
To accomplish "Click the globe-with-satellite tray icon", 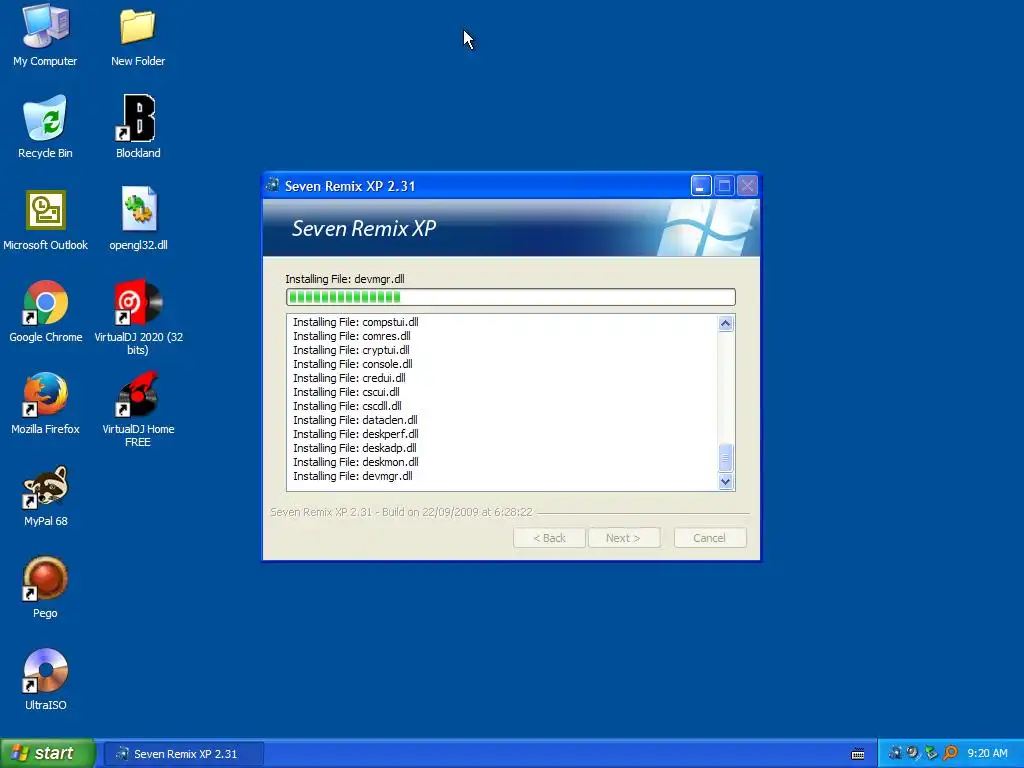I will (x=913, y=753).
